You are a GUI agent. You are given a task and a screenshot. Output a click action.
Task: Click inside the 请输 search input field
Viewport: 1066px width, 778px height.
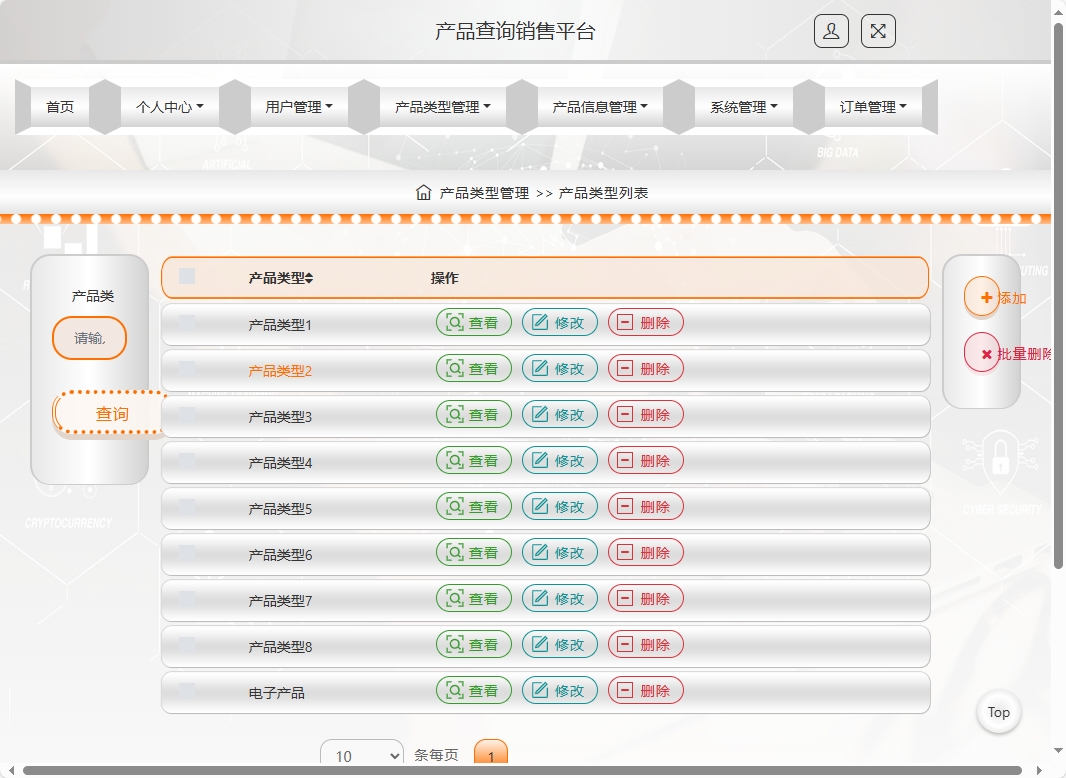coord(89,338)
